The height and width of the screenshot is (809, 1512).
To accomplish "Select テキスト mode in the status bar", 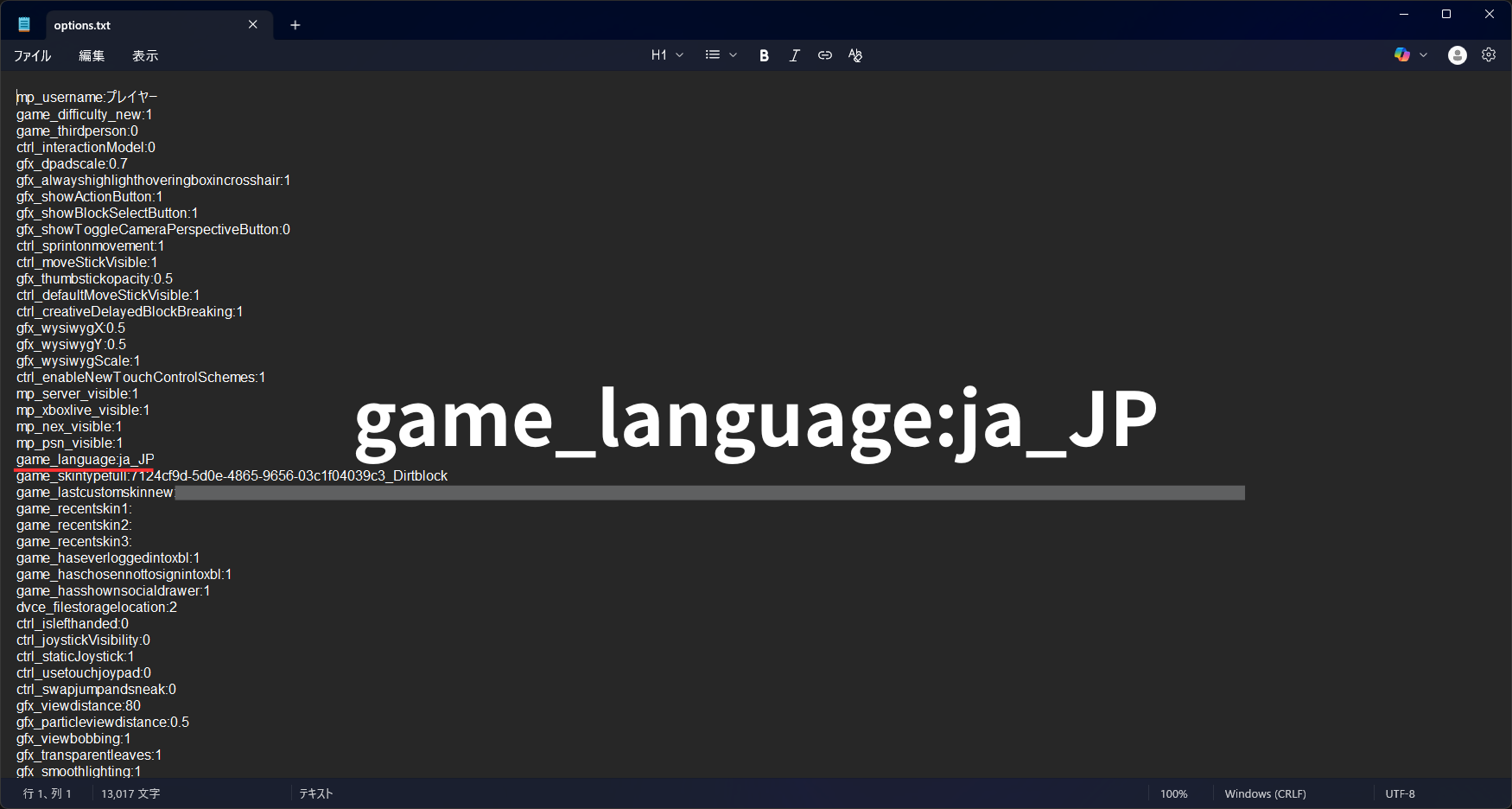I will 314,793.
